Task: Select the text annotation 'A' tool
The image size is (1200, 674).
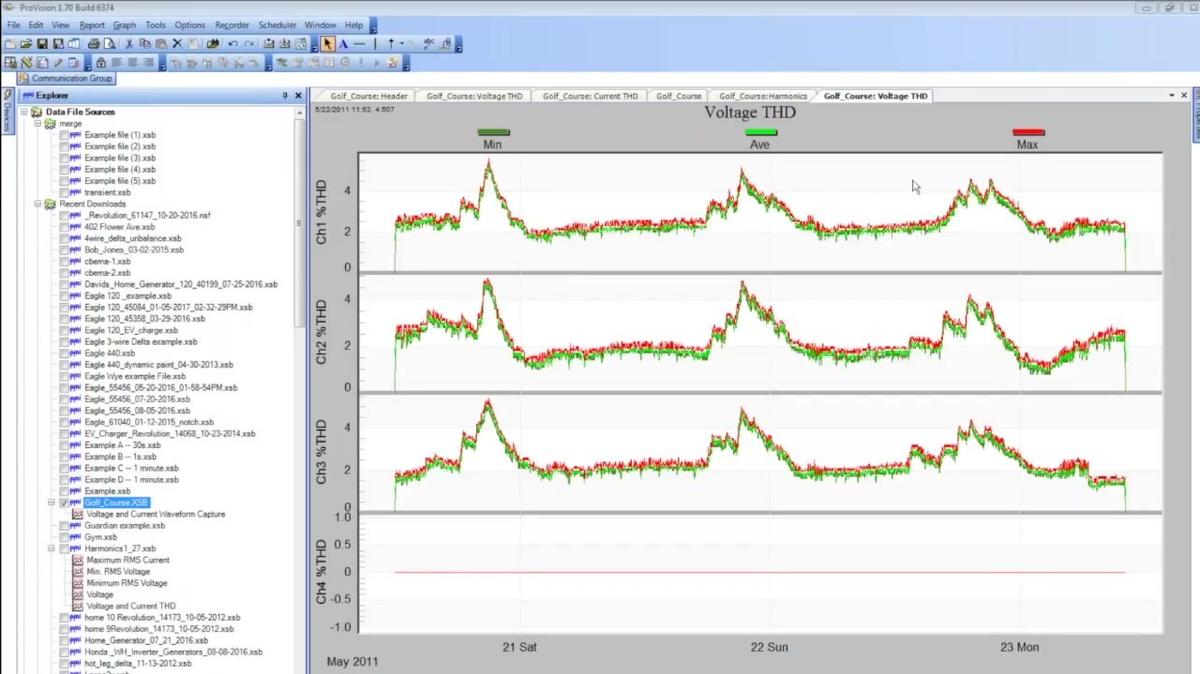Action: (343, 44)
